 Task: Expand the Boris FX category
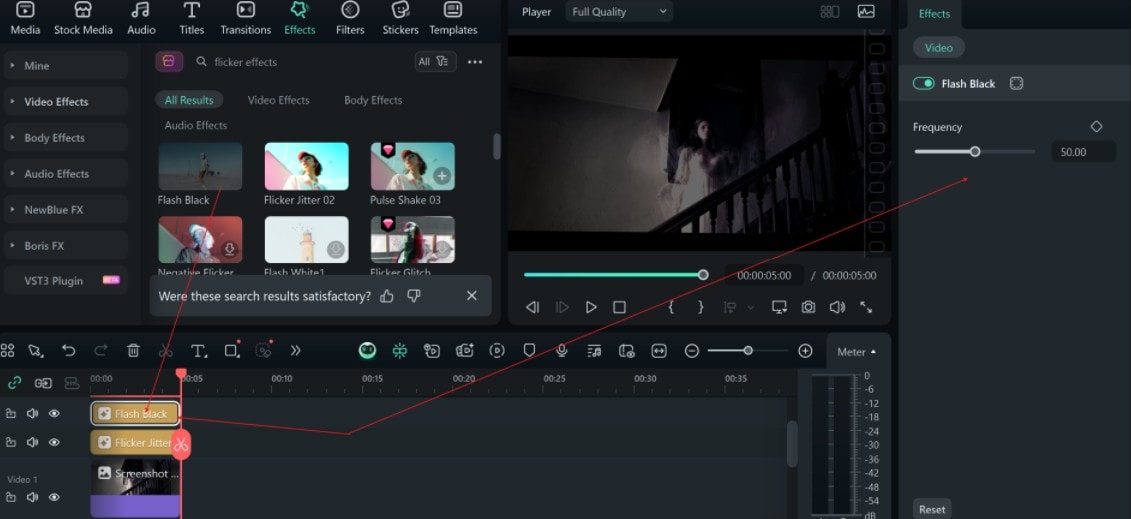[65, 246]
